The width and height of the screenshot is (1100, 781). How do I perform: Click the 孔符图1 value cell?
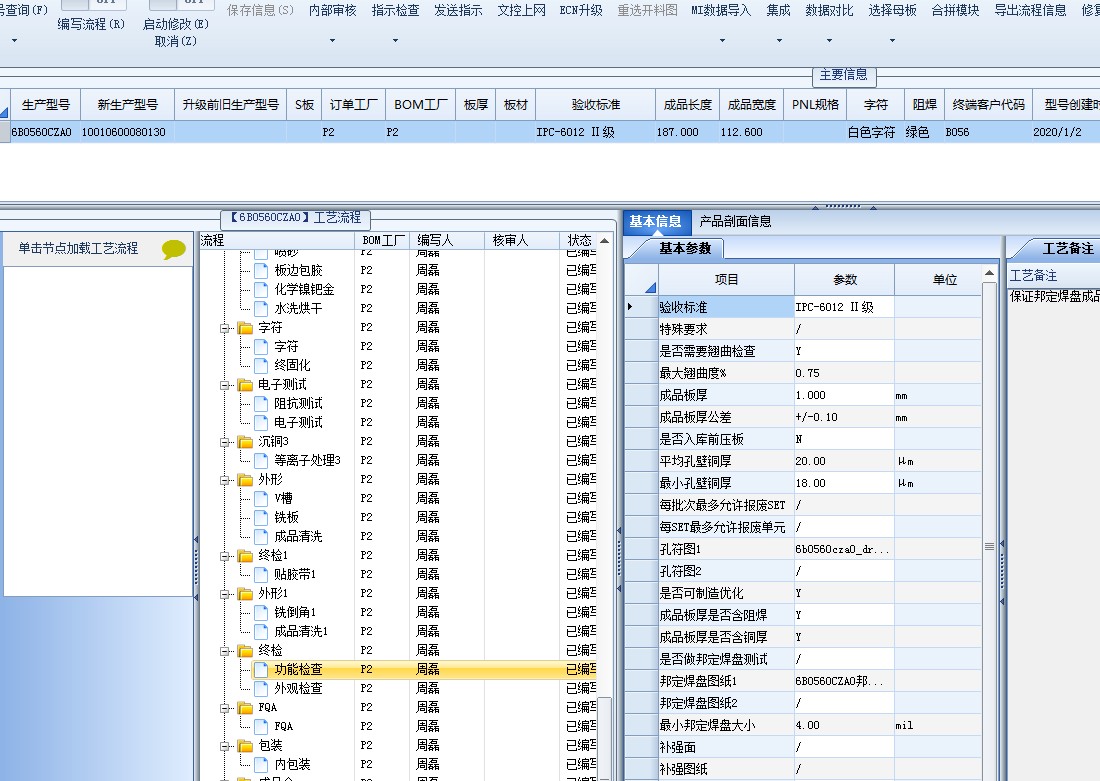point(844,549)
